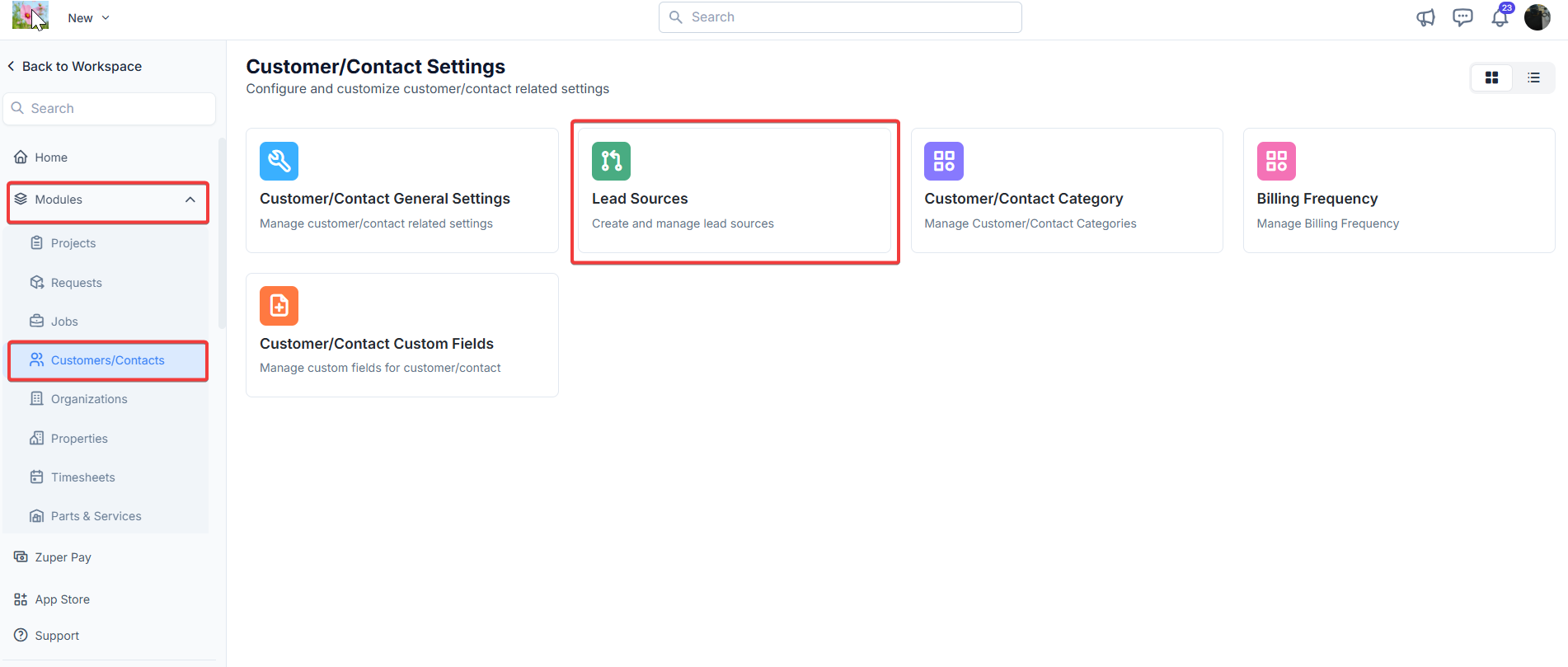
Task: Click the Jobs briefcase icon
Action: tap(36, 321)
